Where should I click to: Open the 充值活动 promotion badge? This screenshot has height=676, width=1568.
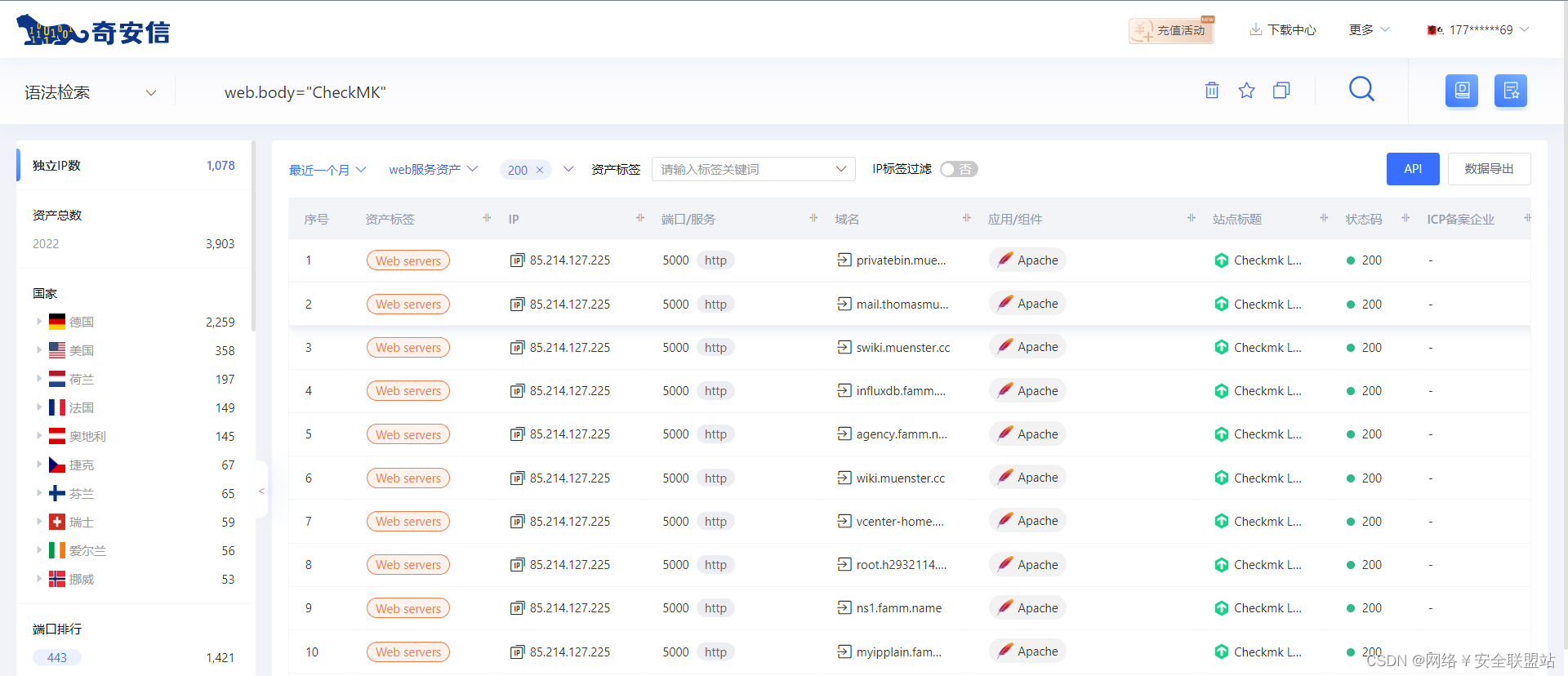coord(1172,30)
